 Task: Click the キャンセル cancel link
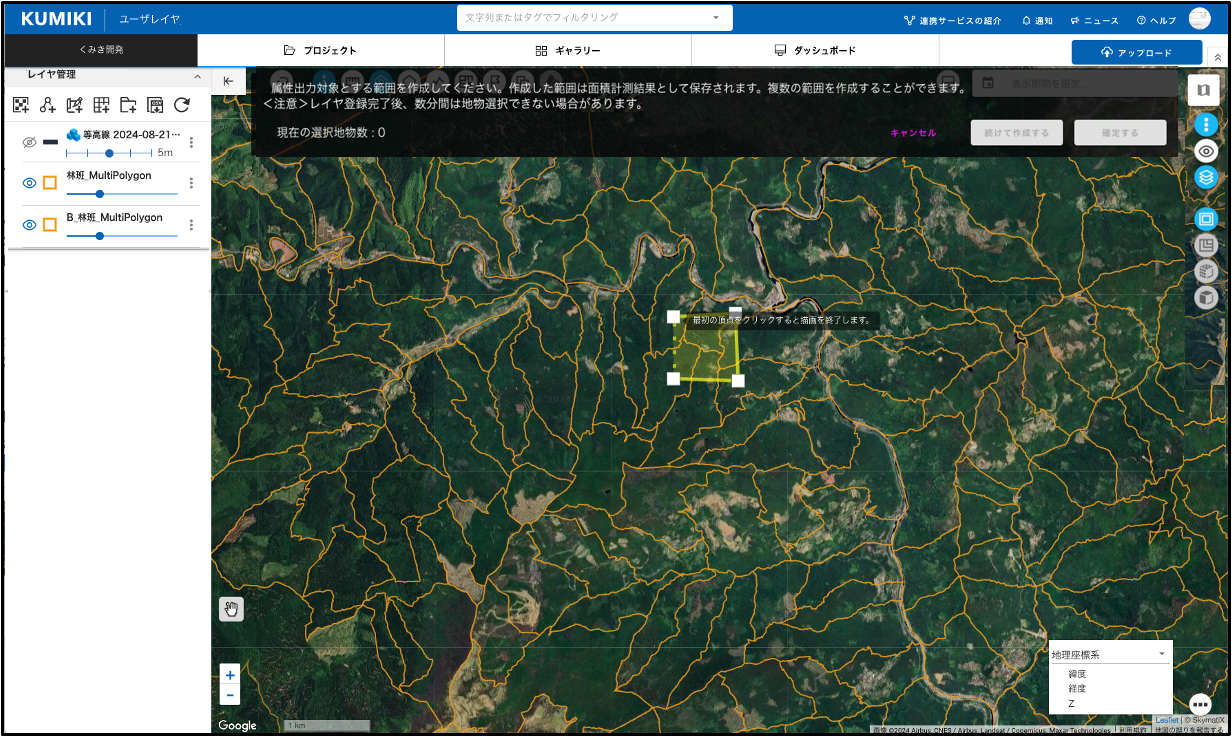912,133
